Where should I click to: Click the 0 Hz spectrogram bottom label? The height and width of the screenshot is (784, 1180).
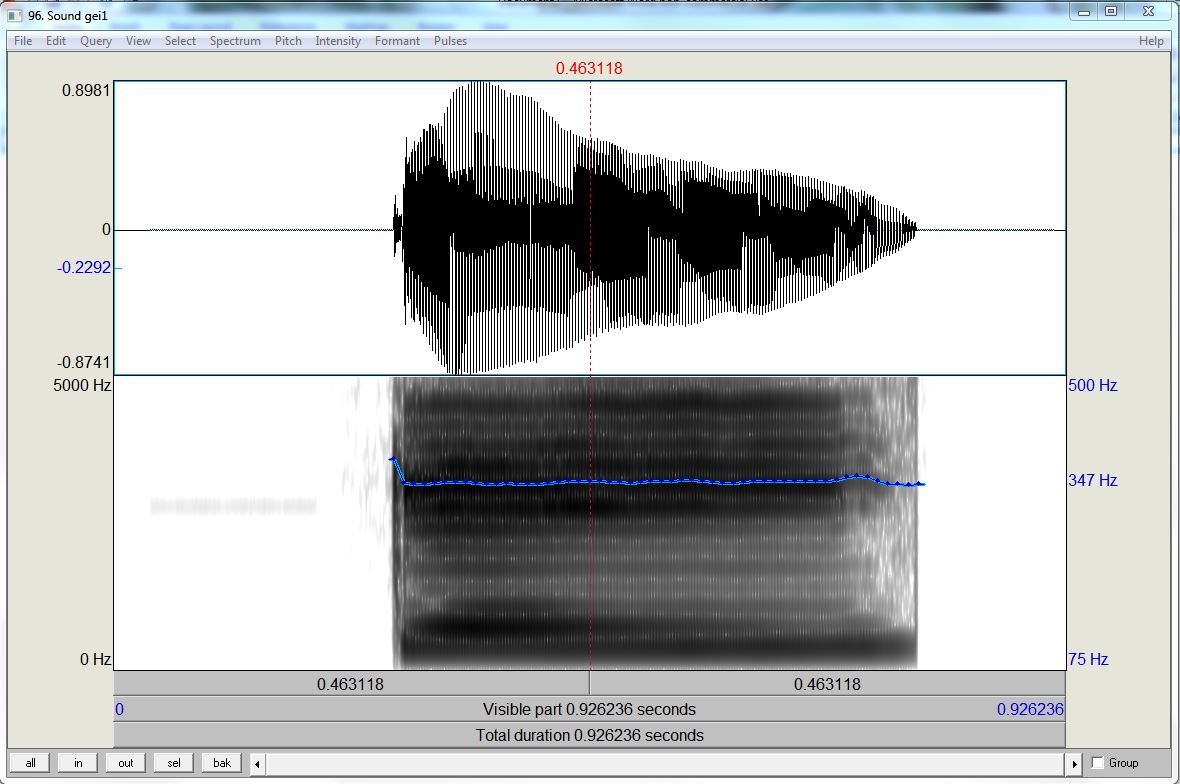click(x=96, y=659)
